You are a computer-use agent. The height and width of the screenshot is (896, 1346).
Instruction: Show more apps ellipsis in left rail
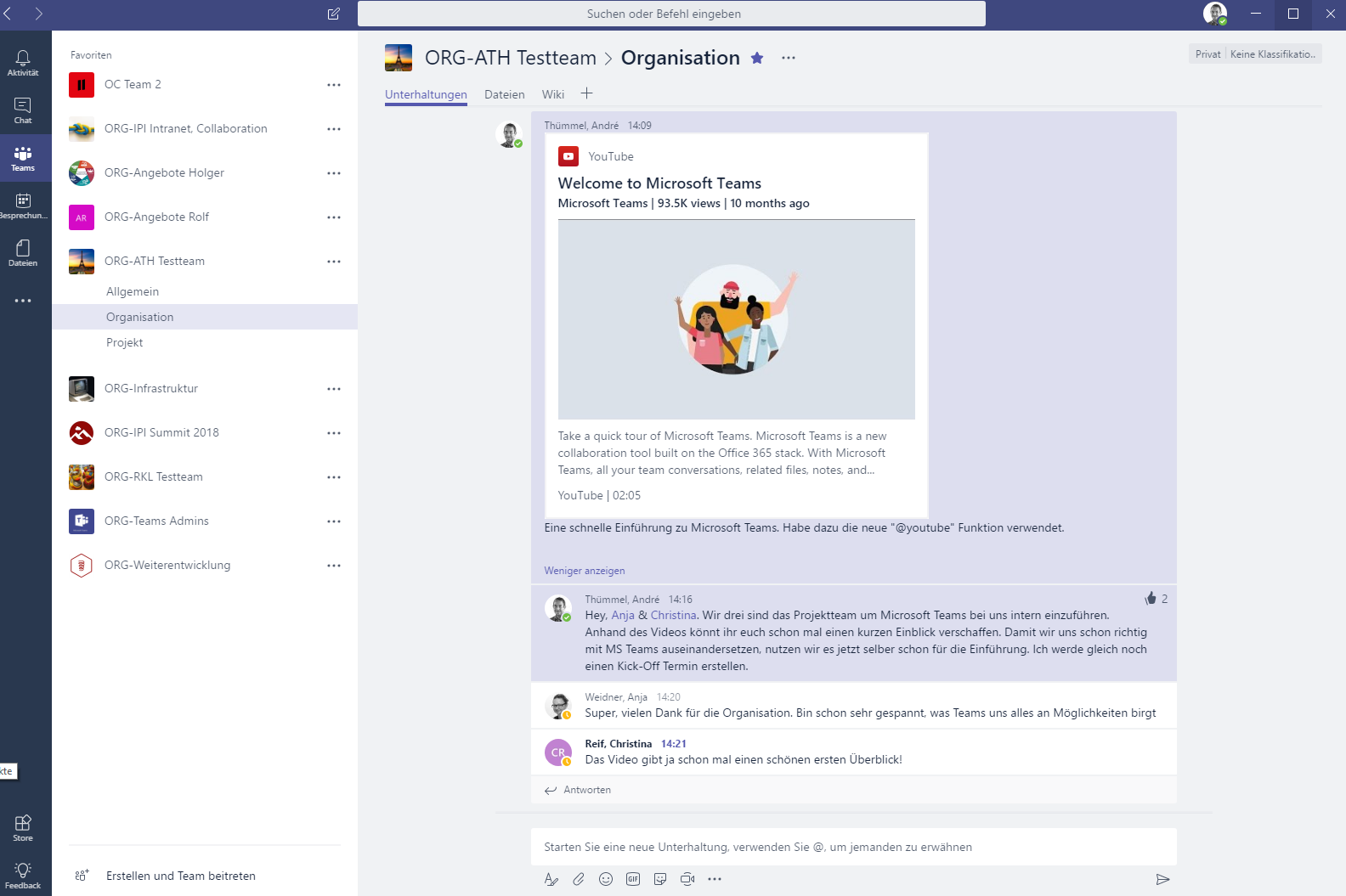click(x=23, y=301)
